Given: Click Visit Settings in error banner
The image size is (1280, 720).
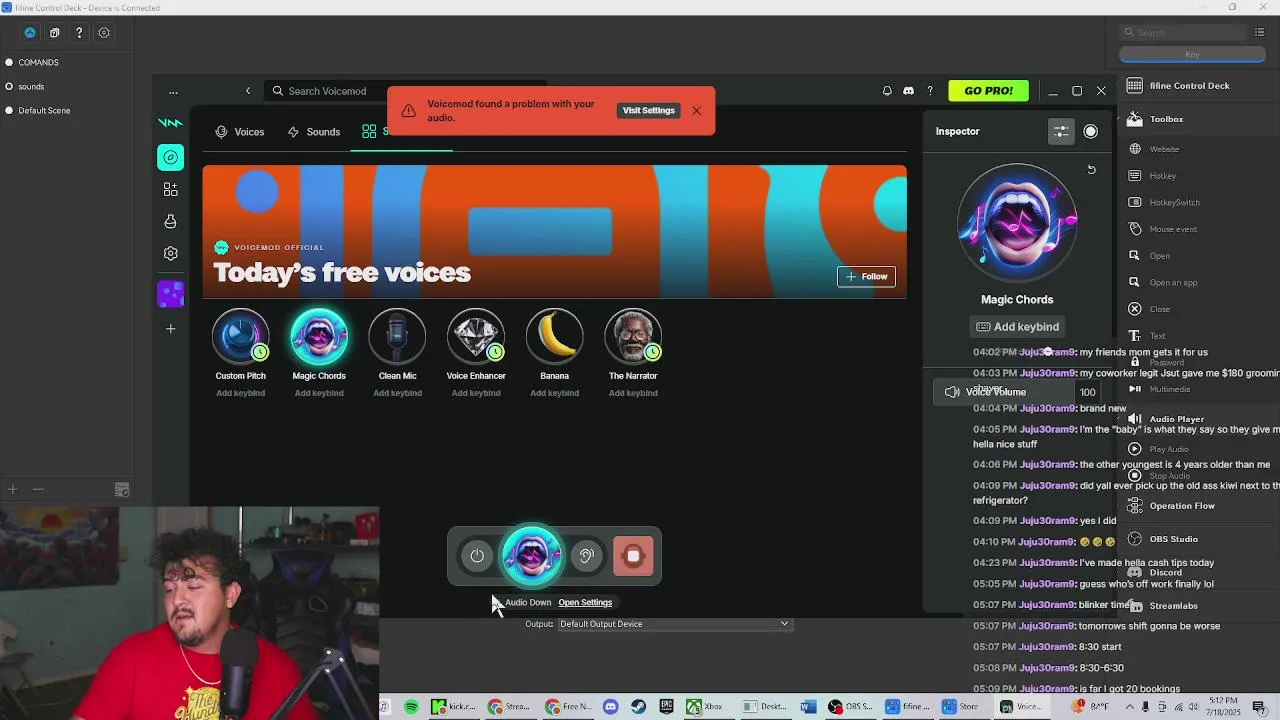Looking at the screenshot, I should (649, 110).
